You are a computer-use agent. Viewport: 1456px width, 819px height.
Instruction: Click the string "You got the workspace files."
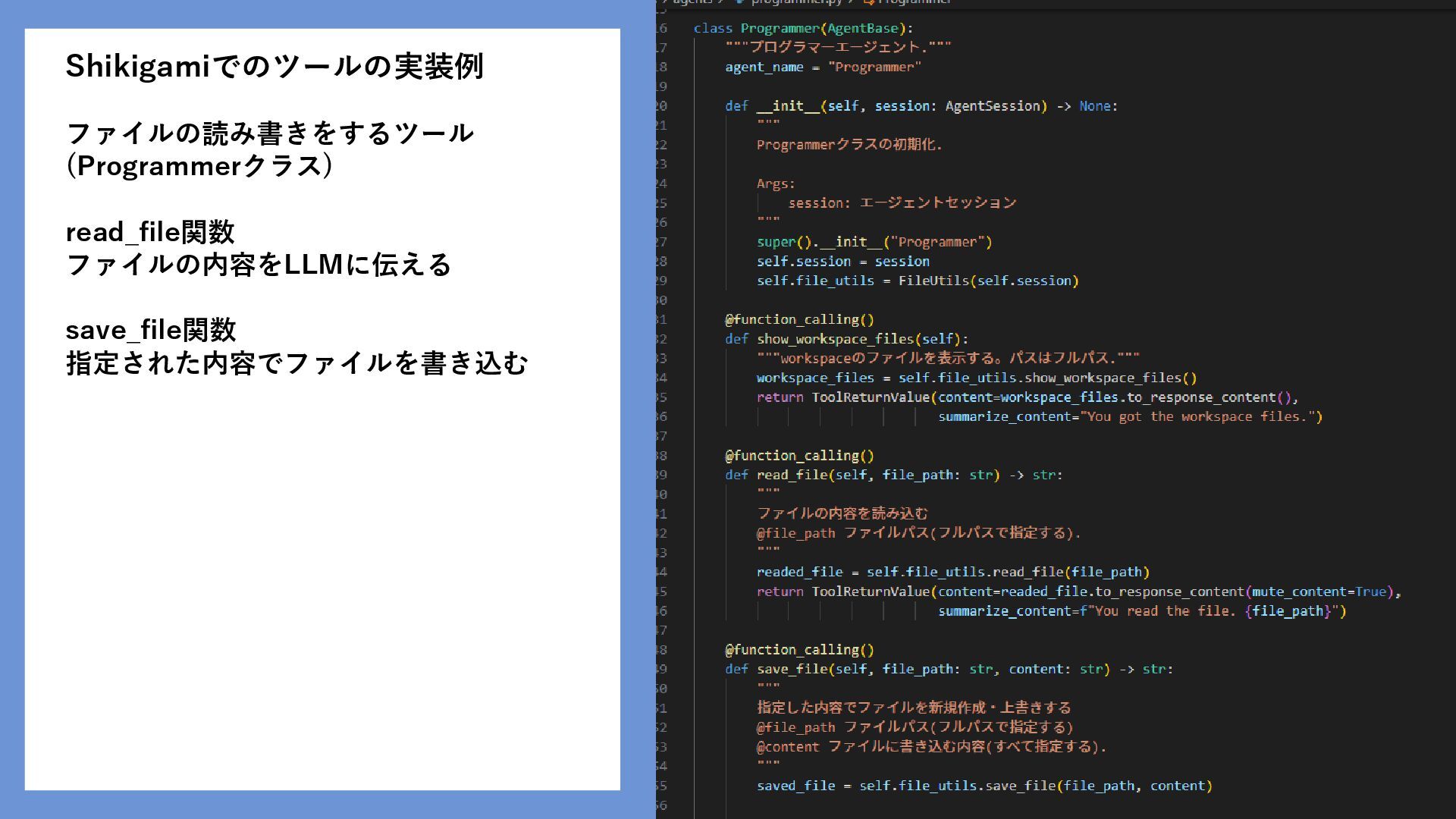pyautogui.click(x=1197, y=416)
